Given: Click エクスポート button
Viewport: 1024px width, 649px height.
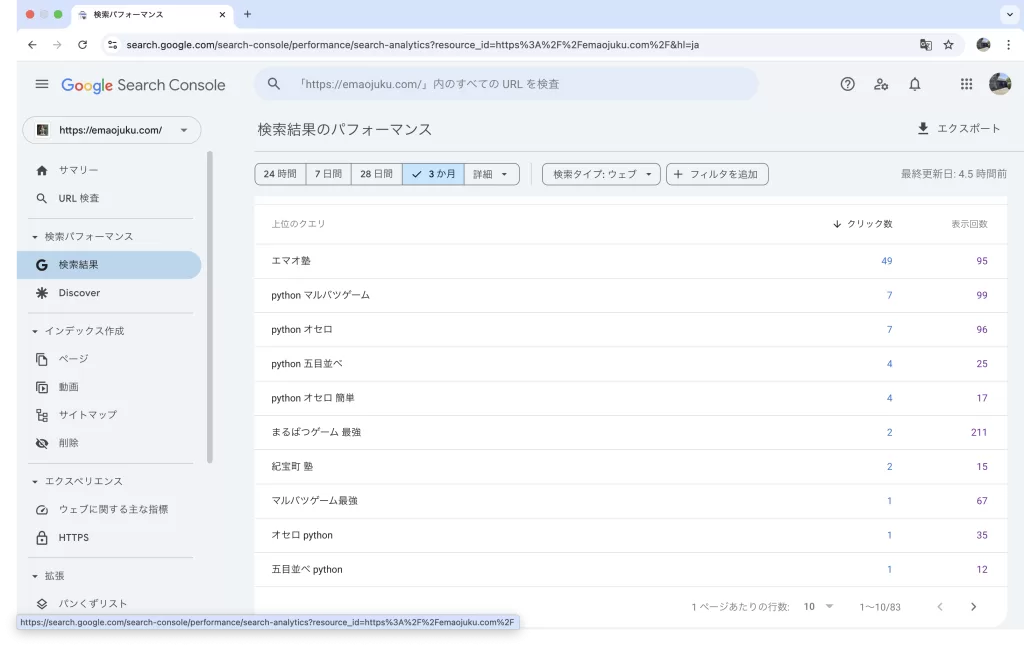Looking at the screenshot, I should pos(959,129).
